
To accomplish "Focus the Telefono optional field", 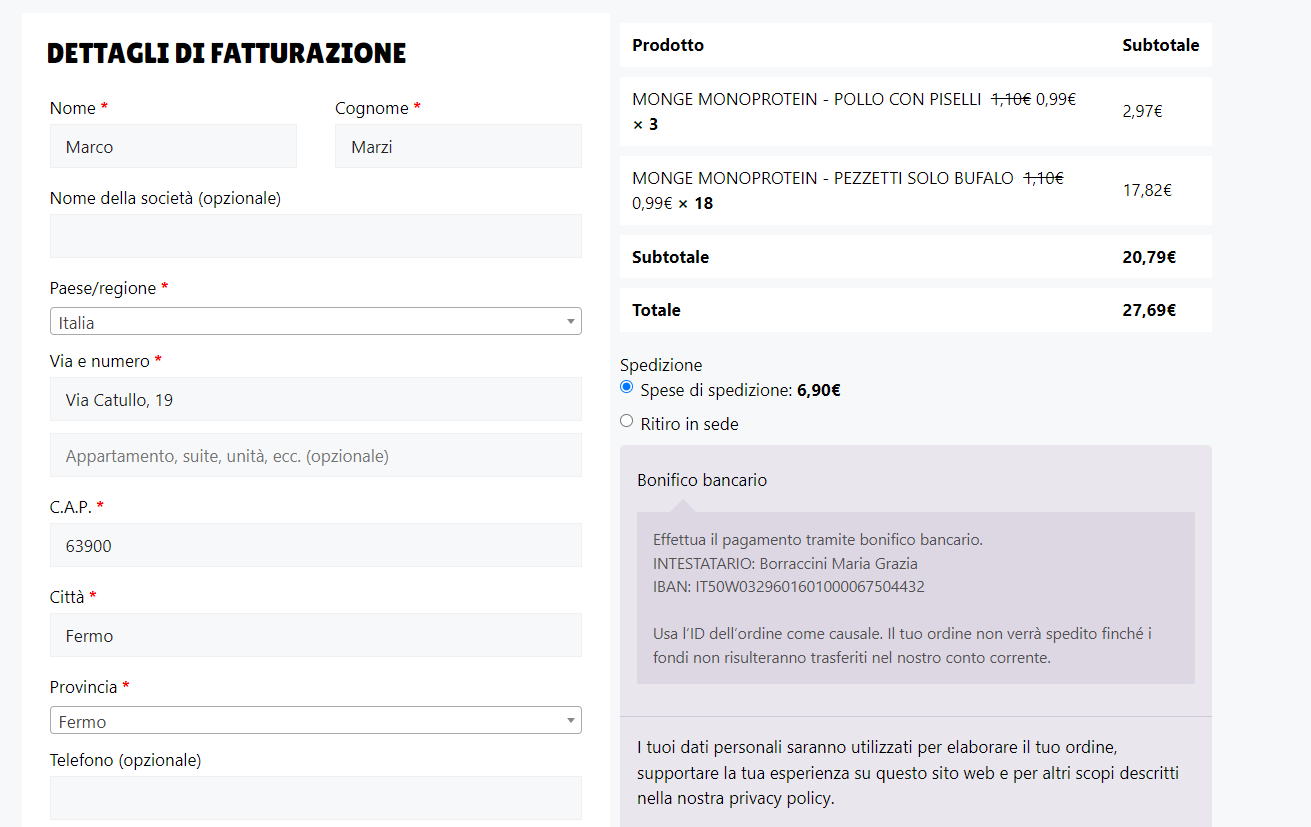I will point(315,798).
